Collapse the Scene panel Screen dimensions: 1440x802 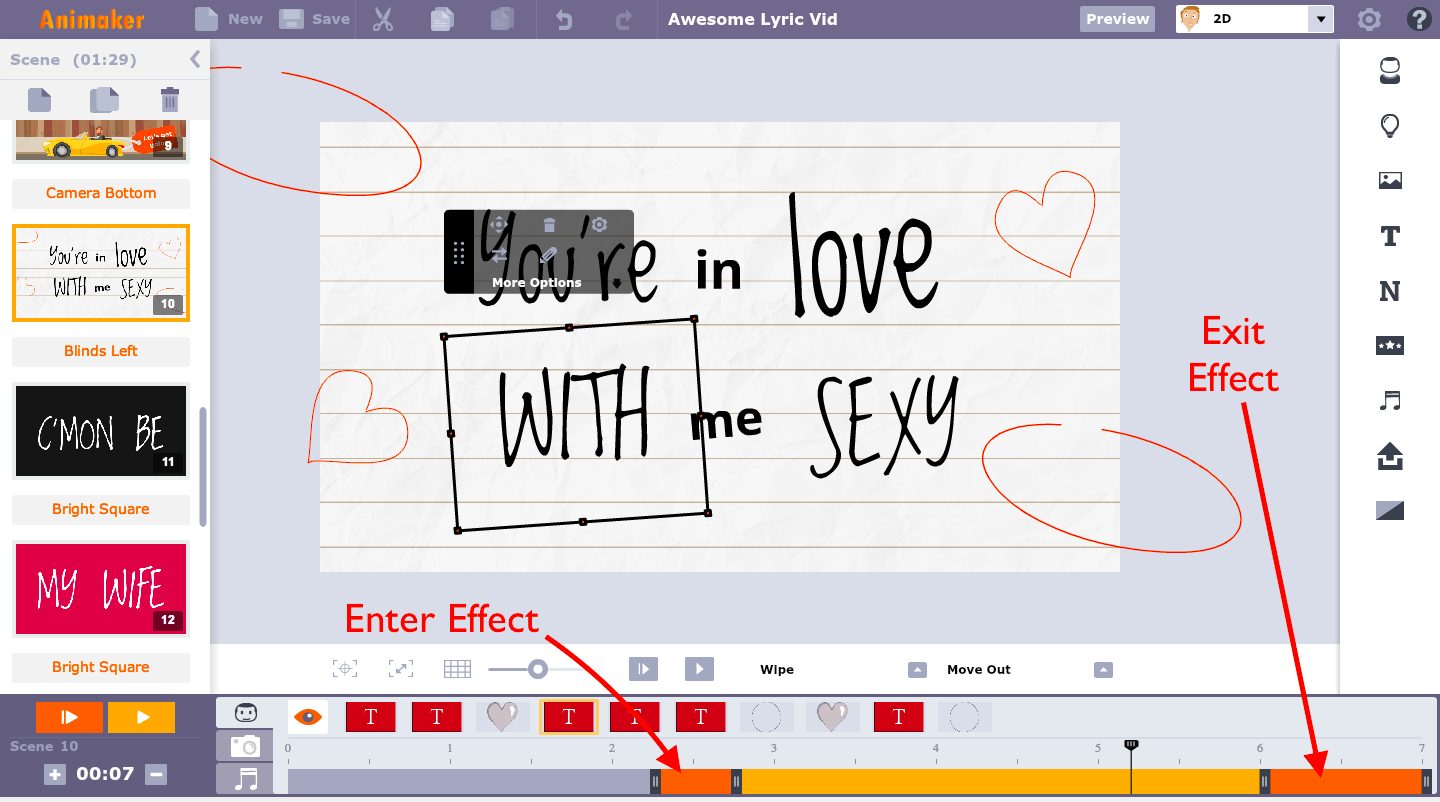[195, 59]
